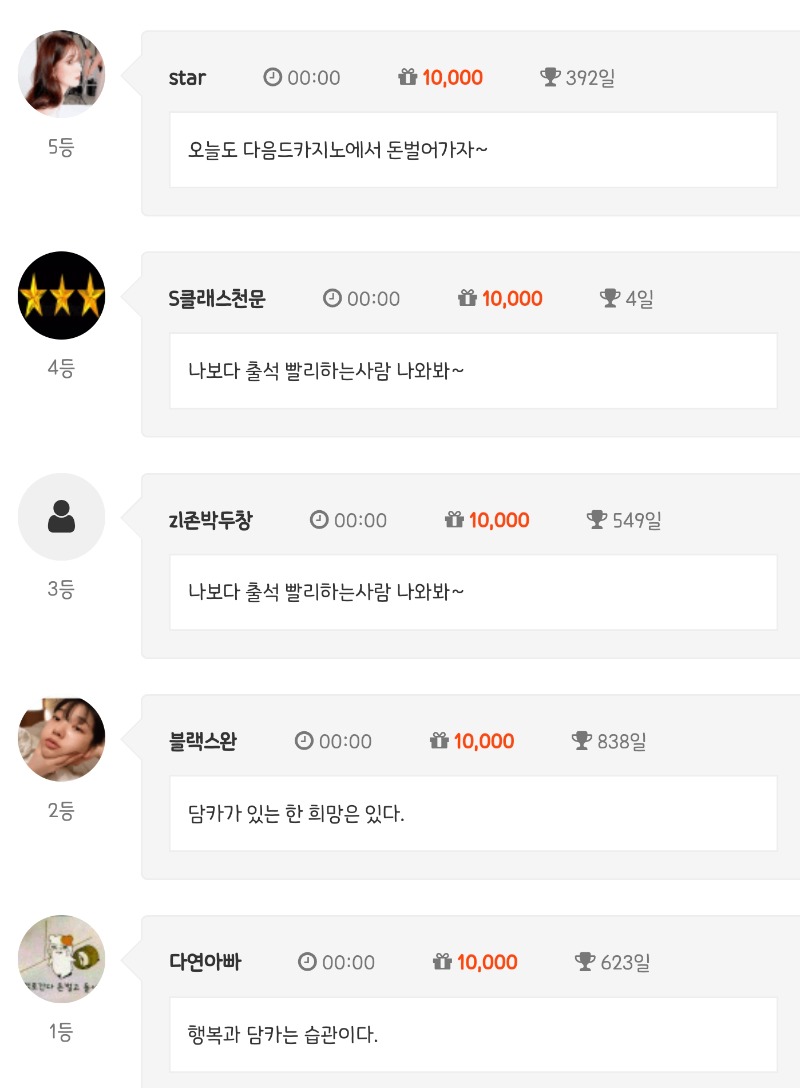Click the clock icon in 블랙스완's row
Image resolution: width=800 pixels, height=1088 pixels.
point(304,741)
